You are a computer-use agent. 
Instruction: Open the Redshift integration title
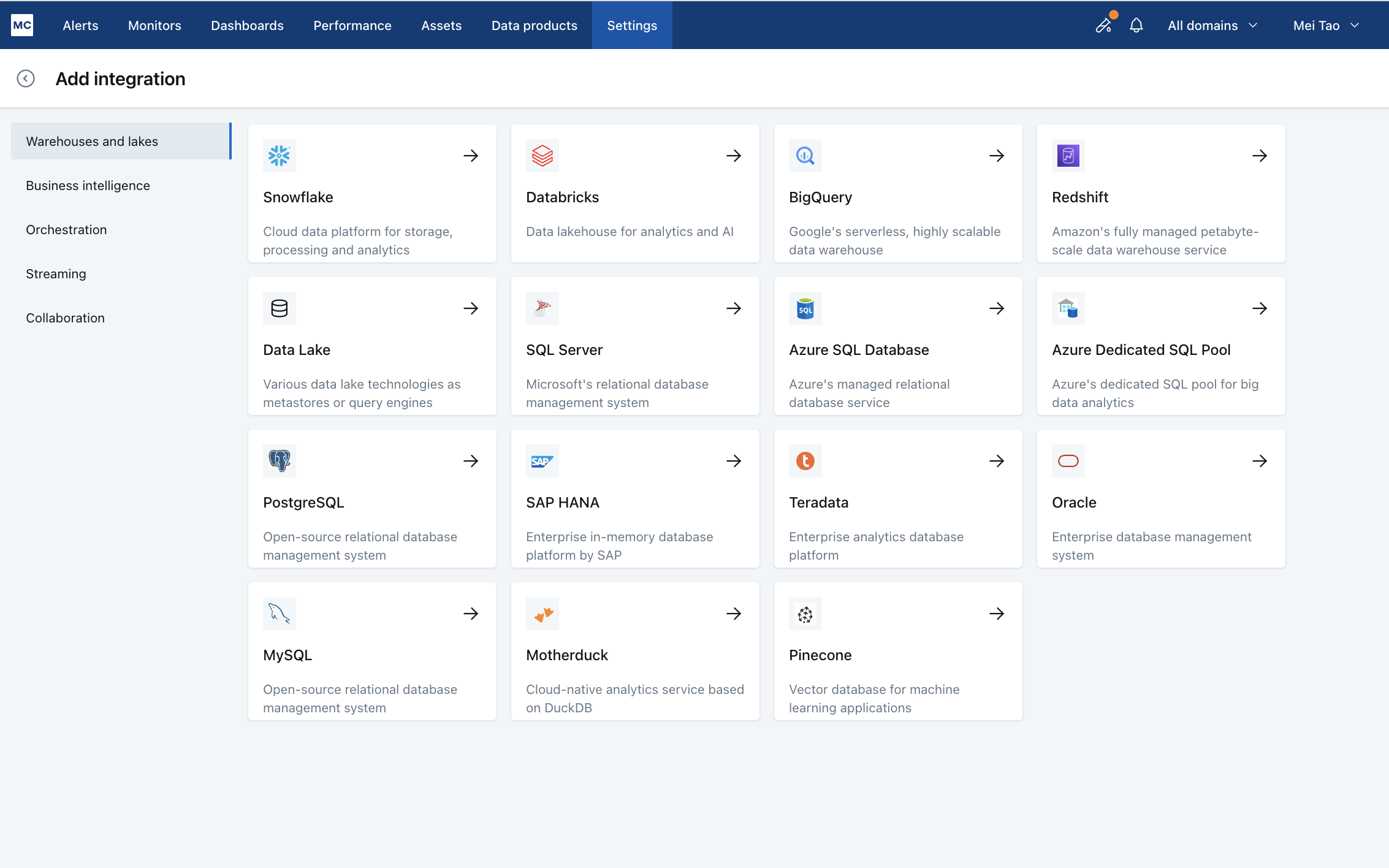(x=1080, y=197)
